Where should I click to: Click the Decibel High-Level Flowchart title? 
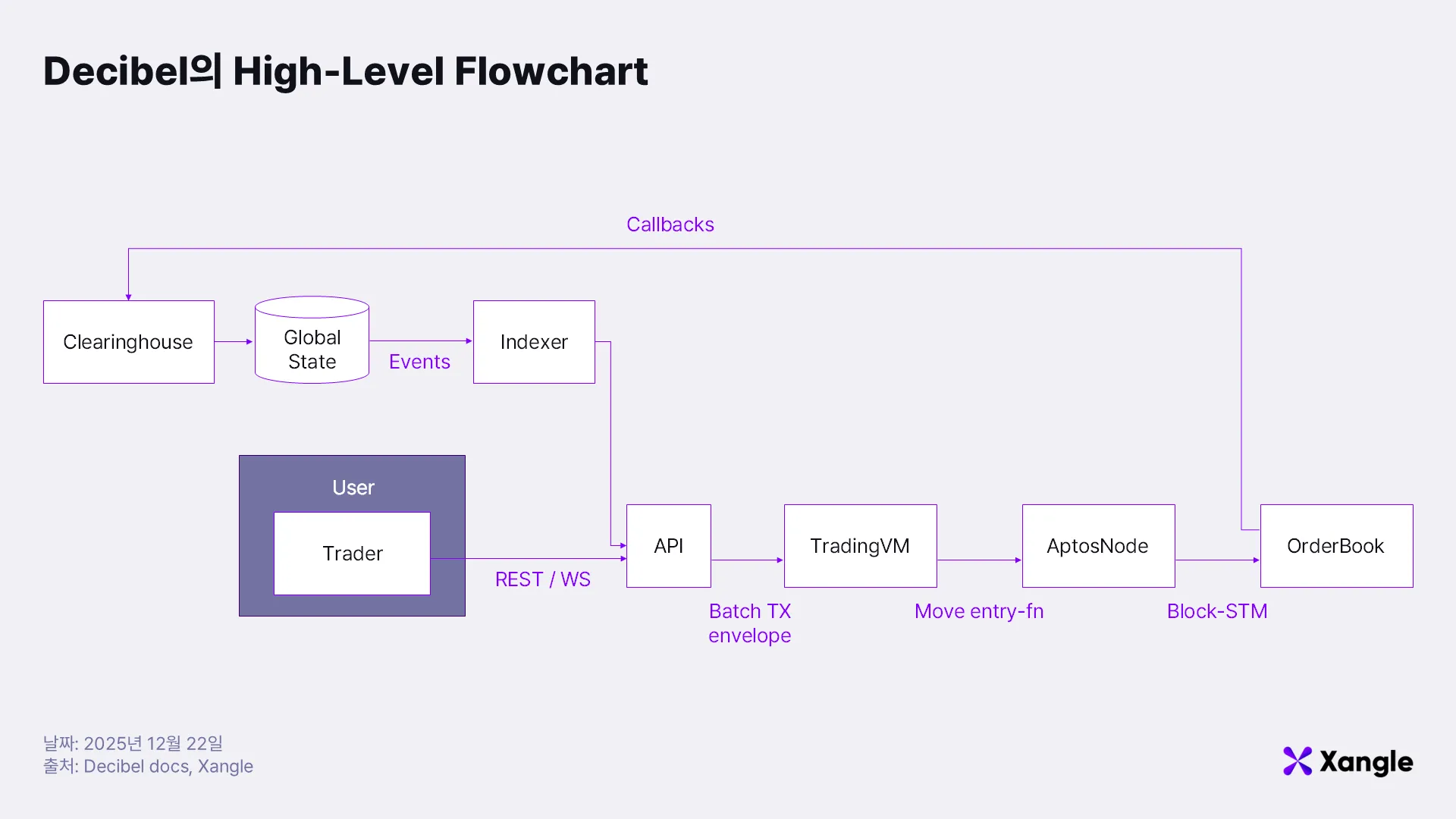[345, 71]
